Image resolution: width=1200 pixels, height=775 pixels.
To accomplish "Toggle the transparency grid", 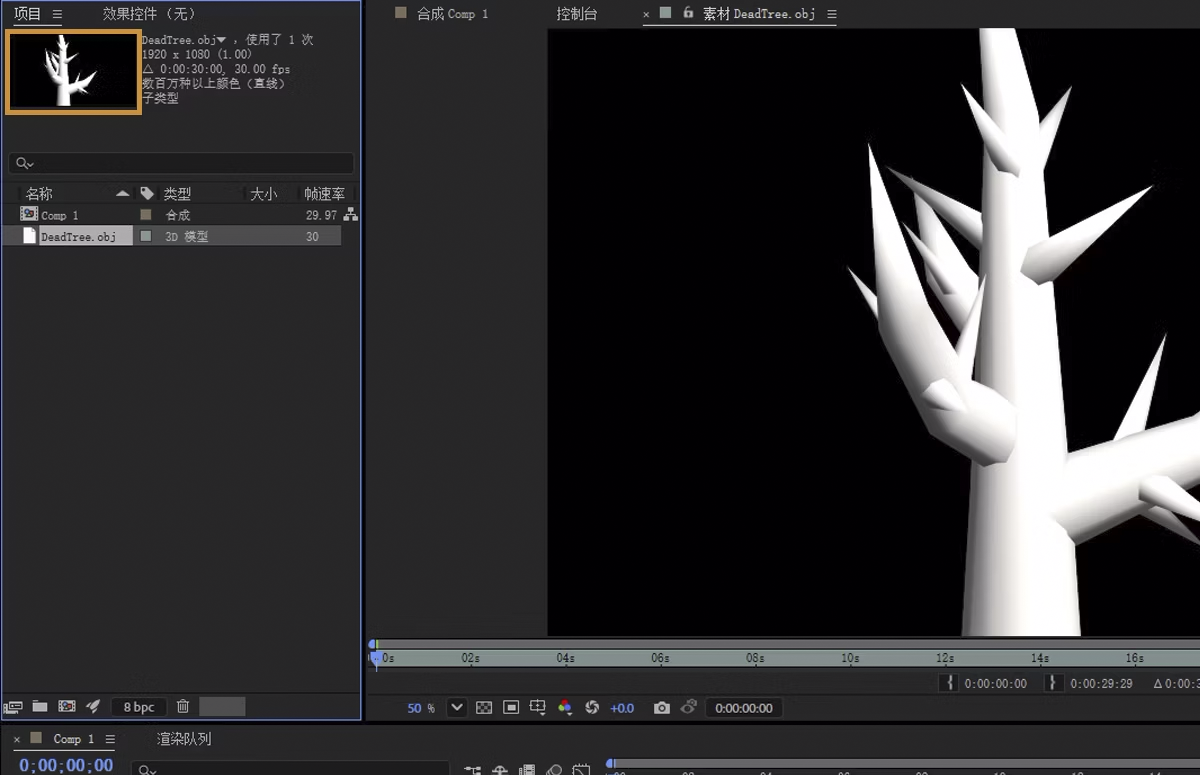I will click(x=484, y=708).
